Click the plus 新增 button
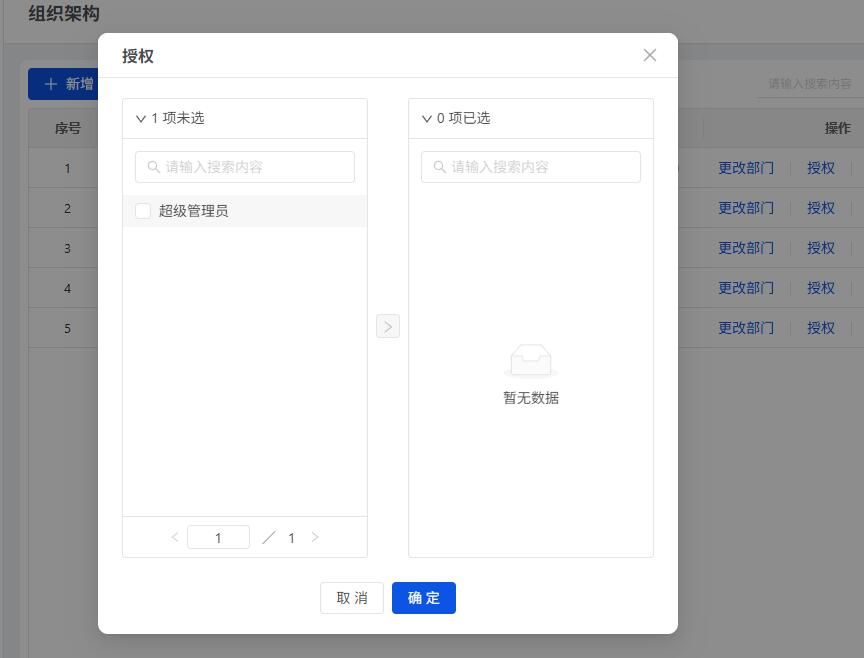This screenshot has width=864, height=658. [63, 84]
